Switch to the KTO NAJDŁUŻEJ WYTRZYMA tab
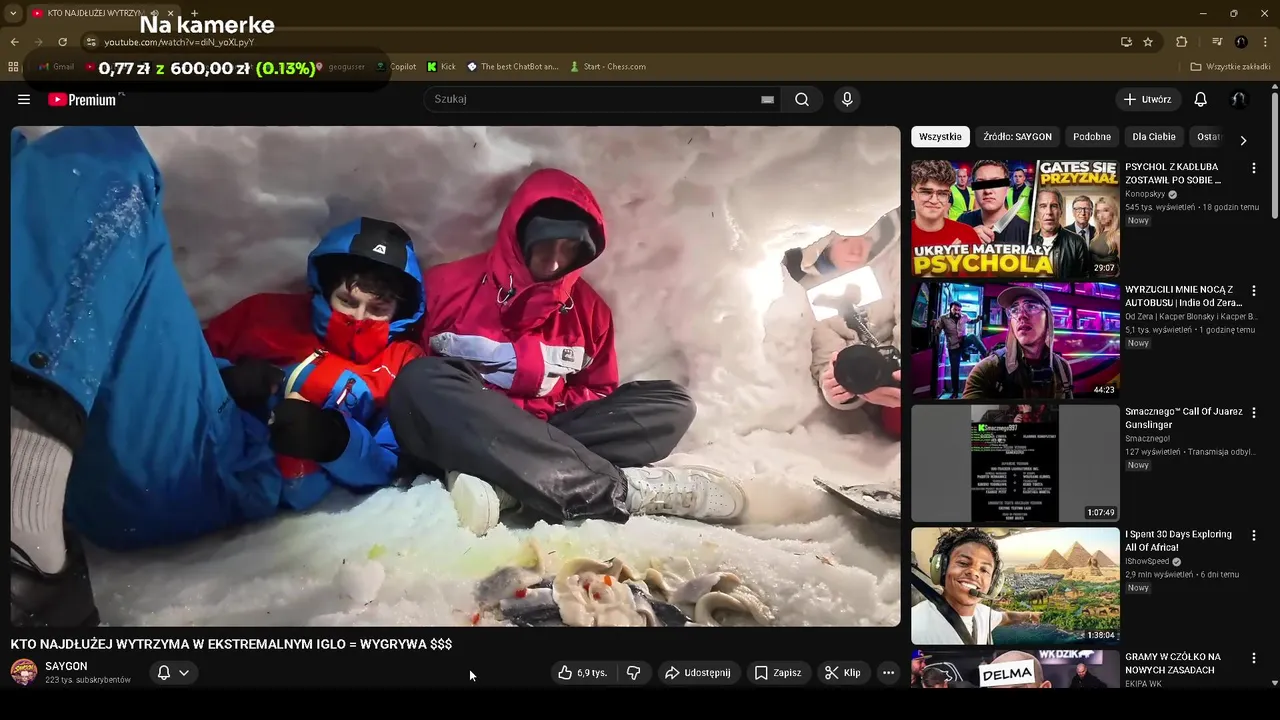The image size is (1280, 720). [95, 13]
